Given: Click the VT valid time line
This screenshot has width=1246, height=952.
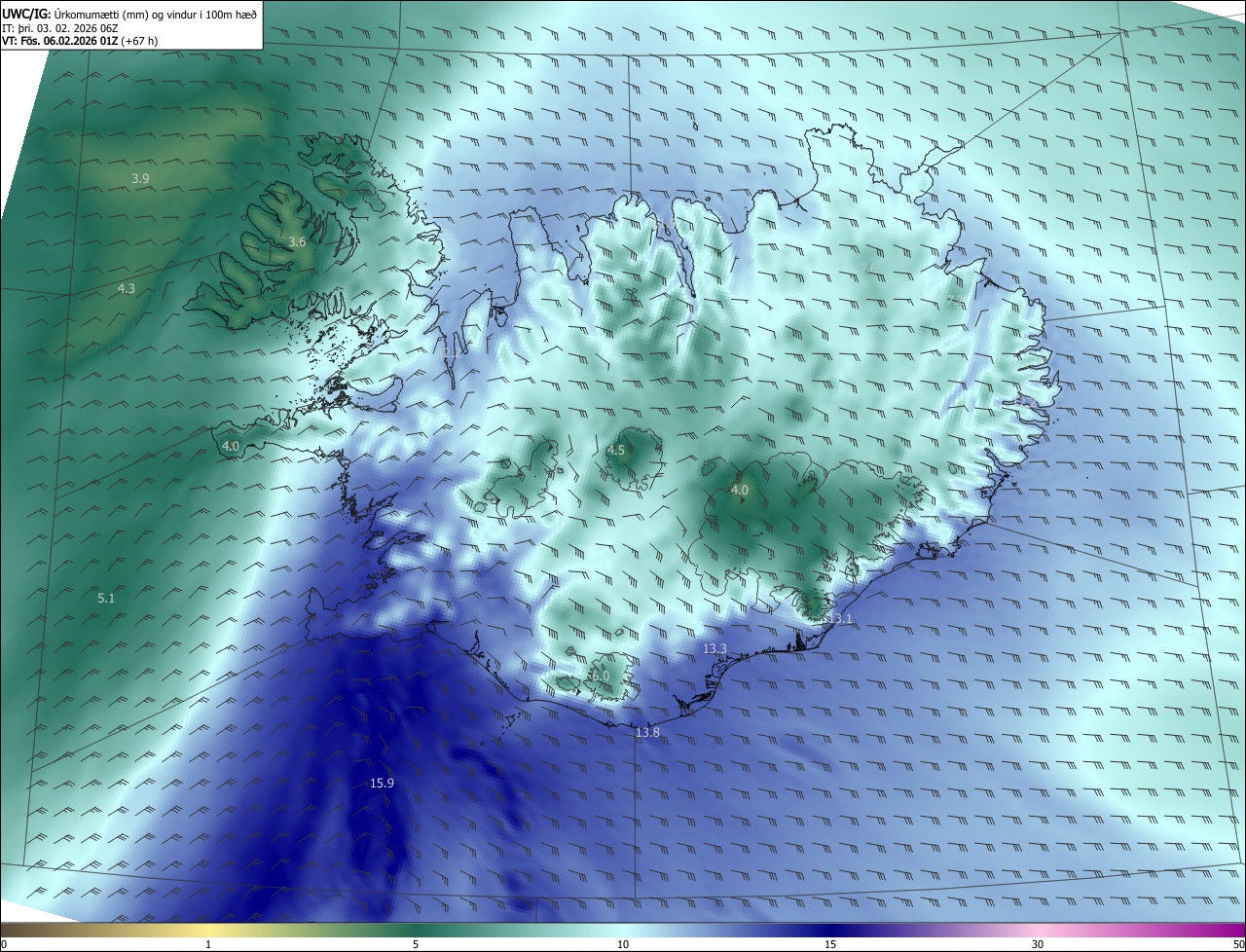Looking at the screenshot, I should [80, 41].
